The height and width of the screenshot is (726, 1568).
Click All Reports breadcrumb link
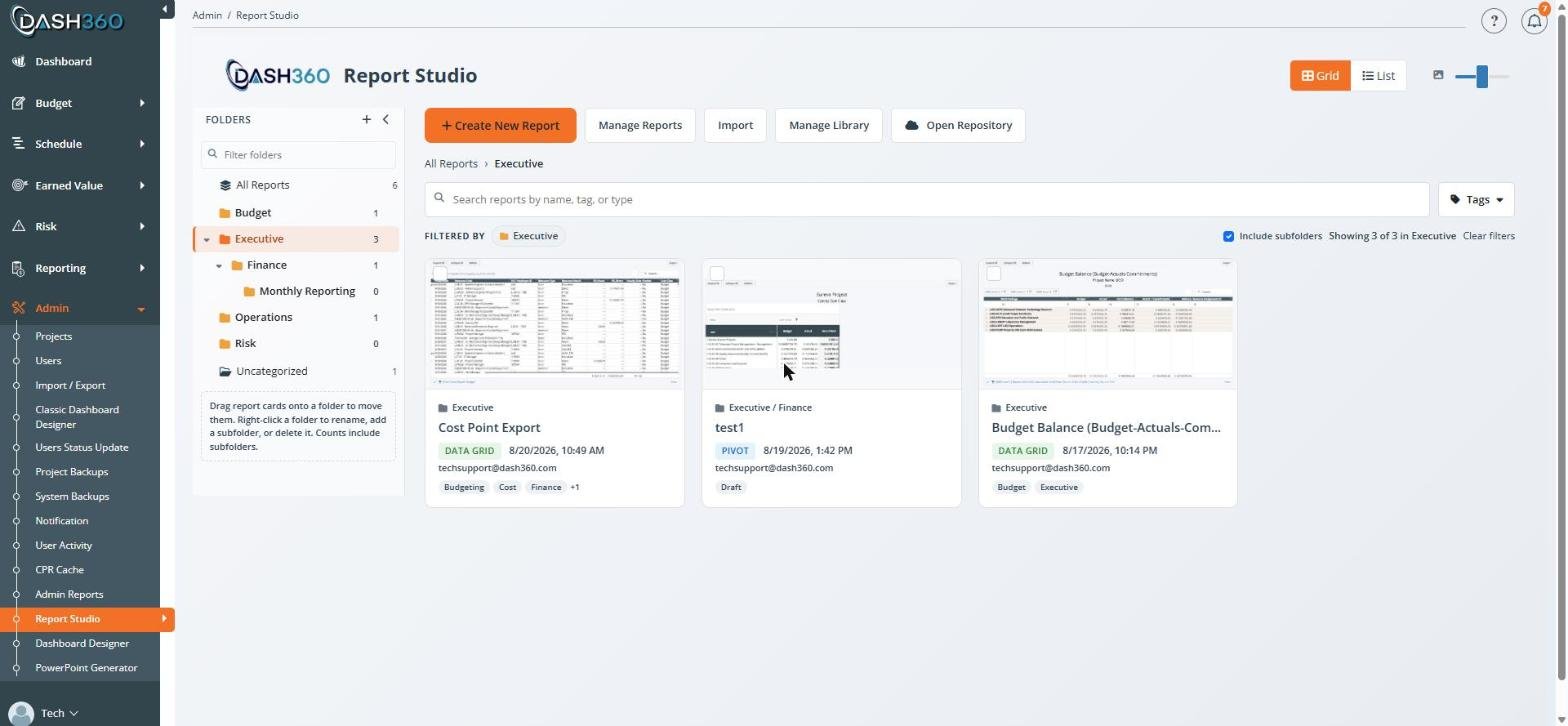pos(451,164)
